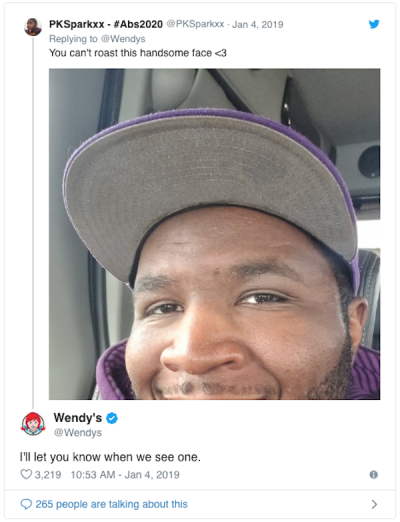Click the Twitter bird logo icon
This screenshot has height=522, width=400.
coord(374,24)
